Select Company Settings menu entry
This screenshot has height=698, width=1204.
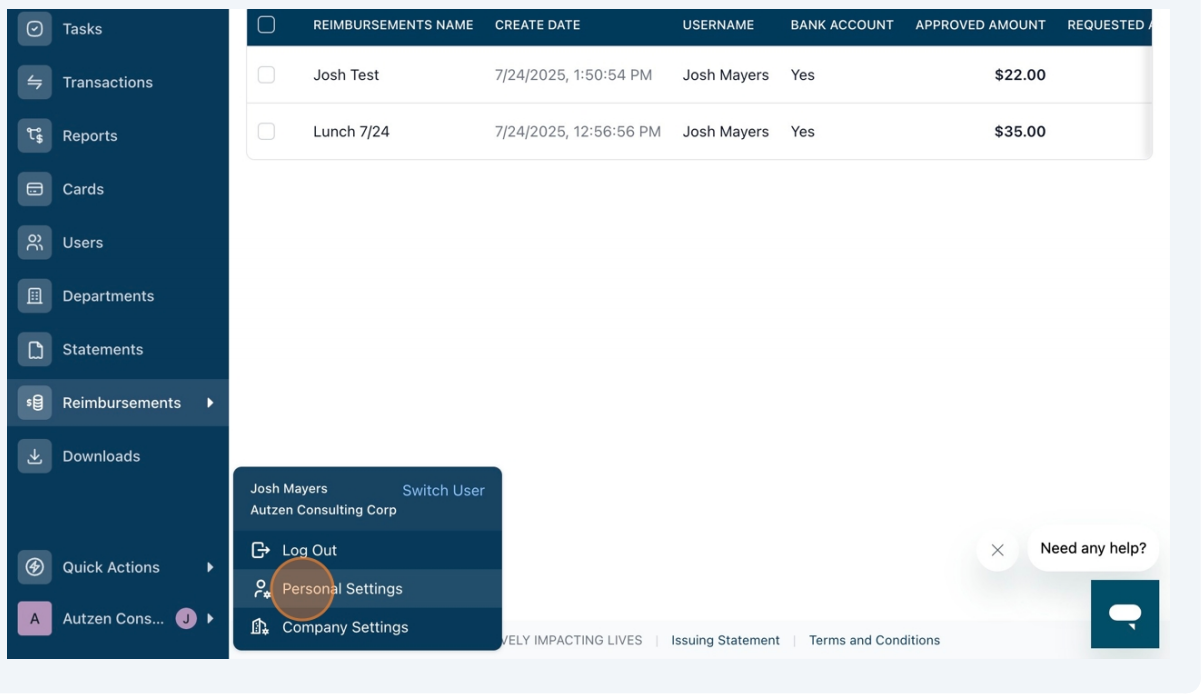click(x=367, y=627)
